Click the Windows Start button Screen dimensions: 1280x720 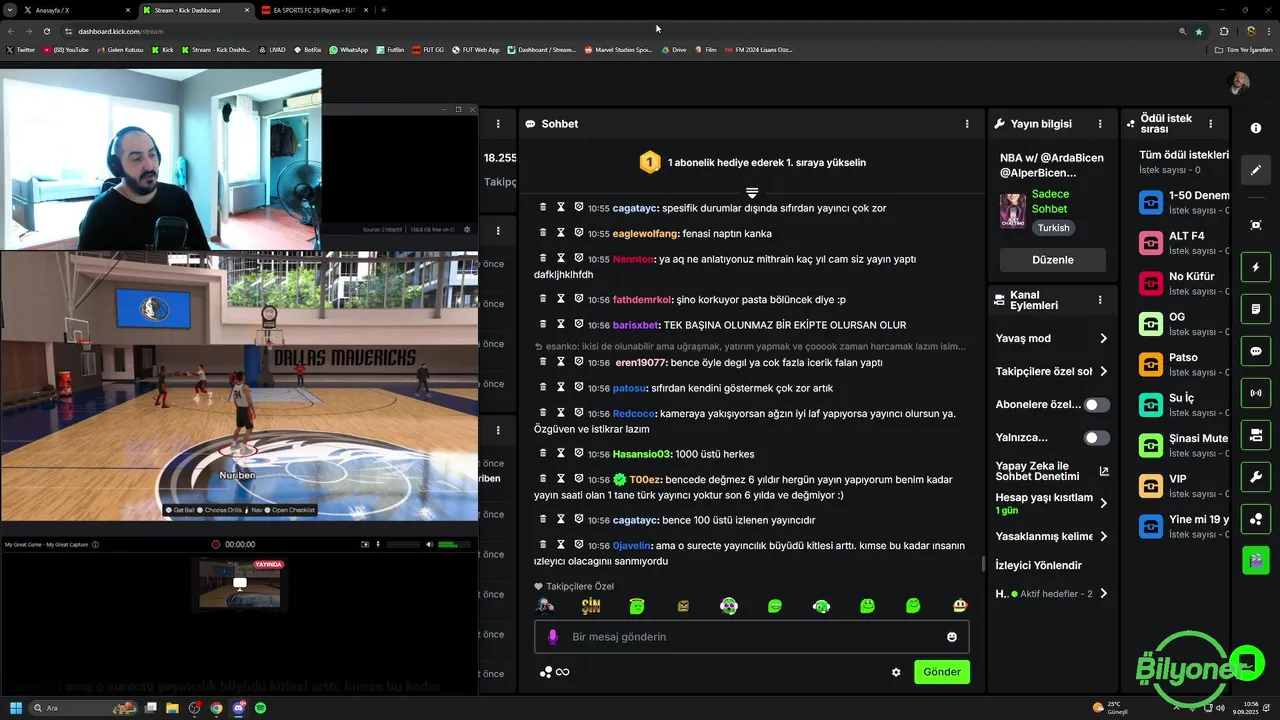click(x=16, y=708)
